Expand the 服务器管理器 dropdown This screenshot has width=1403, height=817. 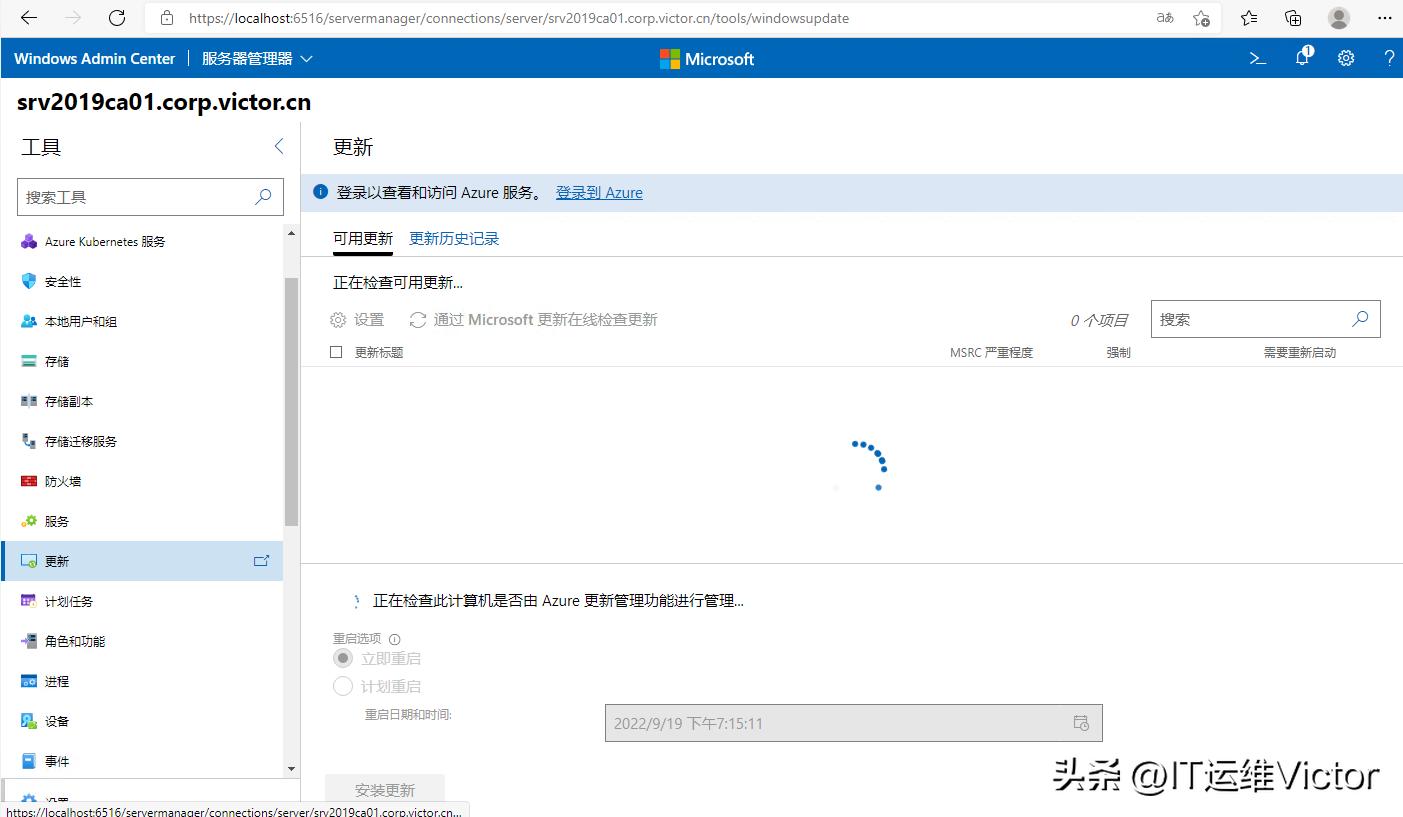point(307,58)
